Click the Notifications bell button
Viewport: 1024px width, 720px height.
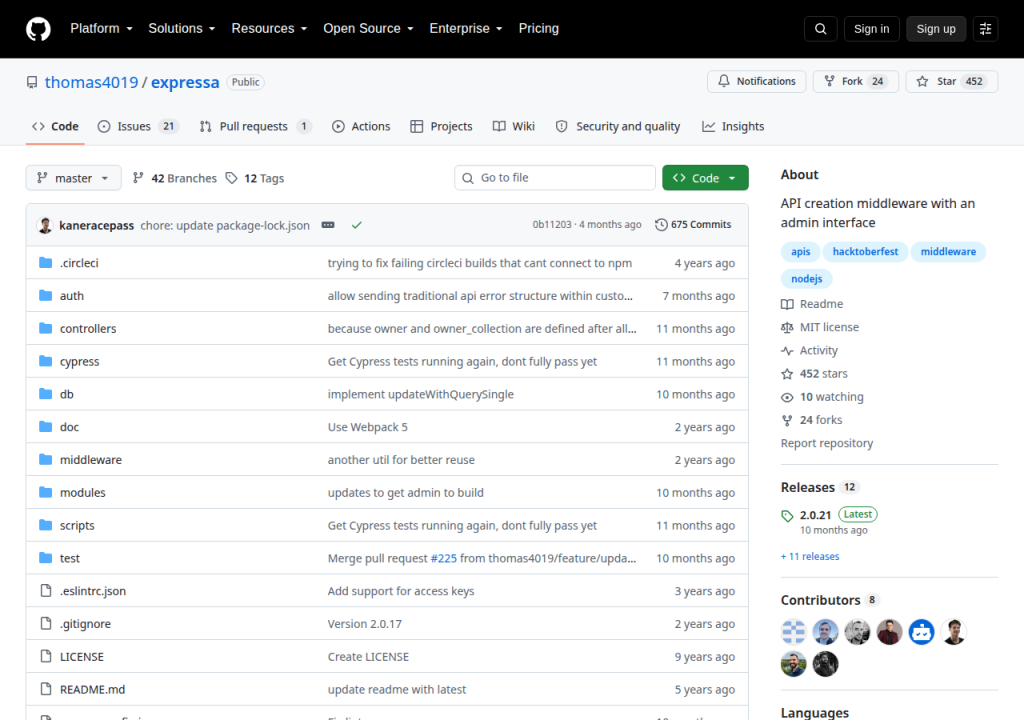pos(756,81)
